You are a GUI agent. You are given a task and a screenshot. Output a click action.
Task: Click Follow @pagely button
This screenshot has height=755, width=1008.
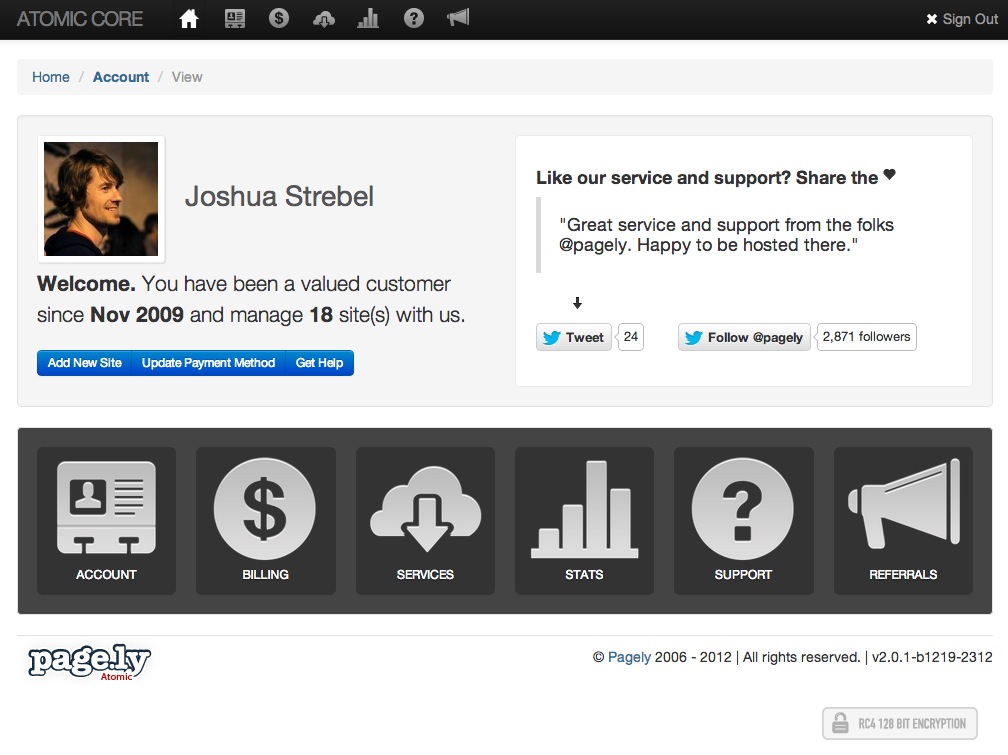(744, 337)
